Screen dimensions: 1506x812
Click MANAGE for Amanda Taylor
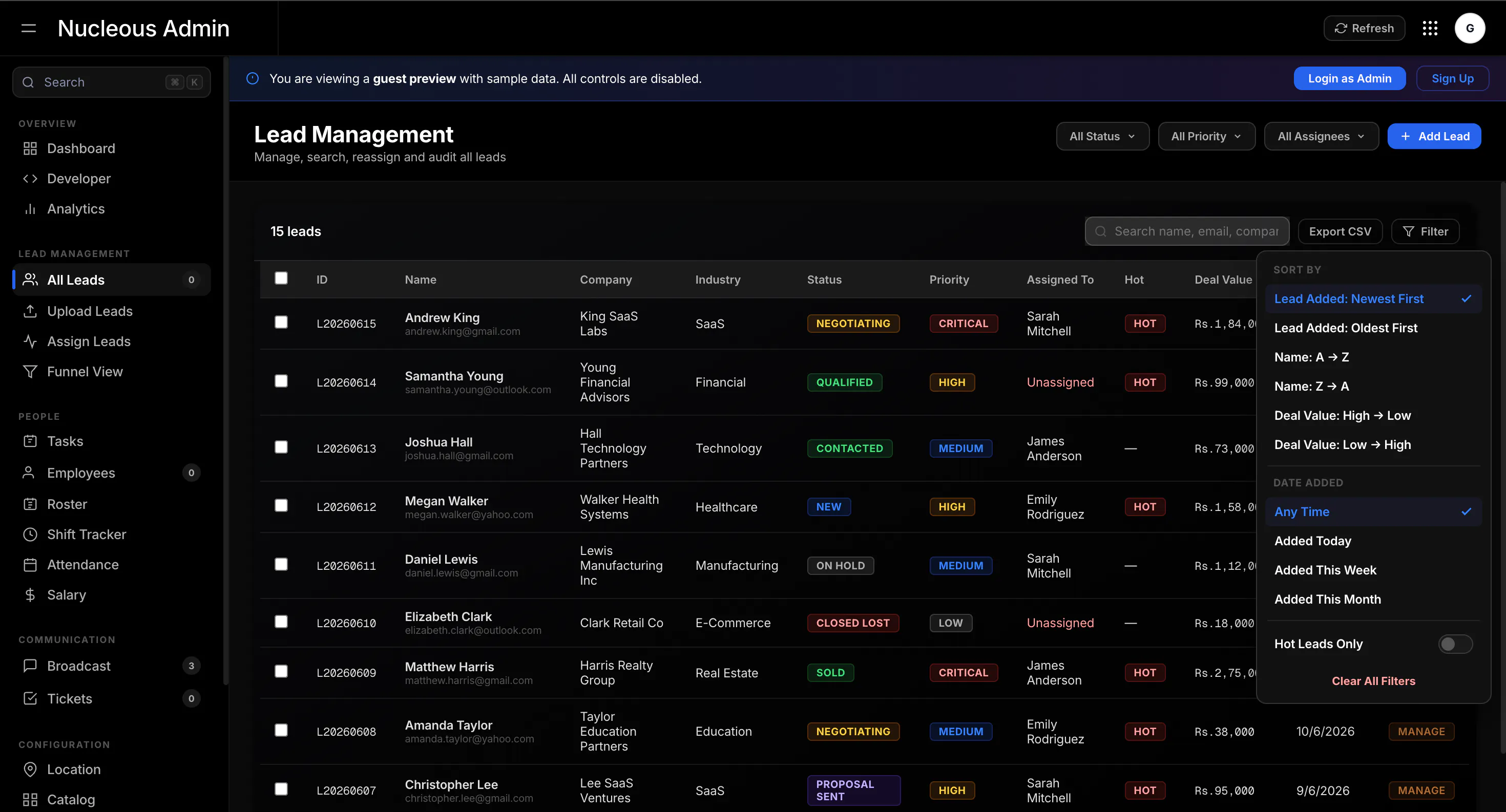tap(1421, 732)
